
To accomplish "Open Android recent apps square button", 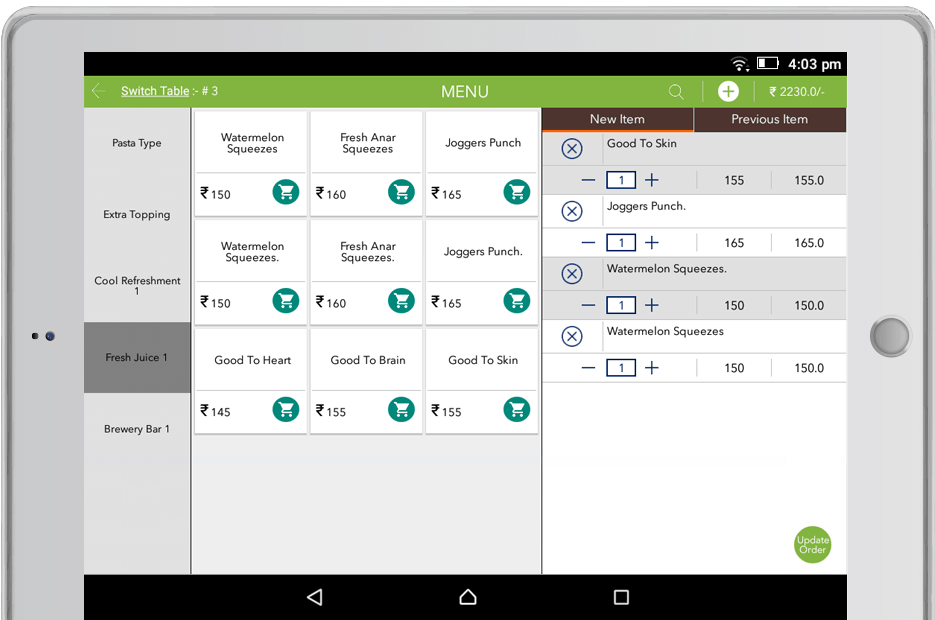I will 621,597.
